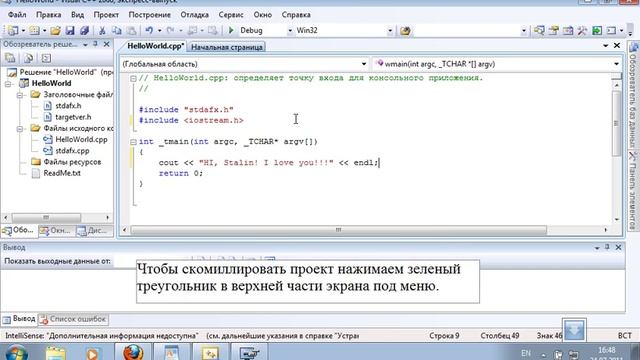
Task: Select targetver.h in the solution tree
Action: (73, 117)
